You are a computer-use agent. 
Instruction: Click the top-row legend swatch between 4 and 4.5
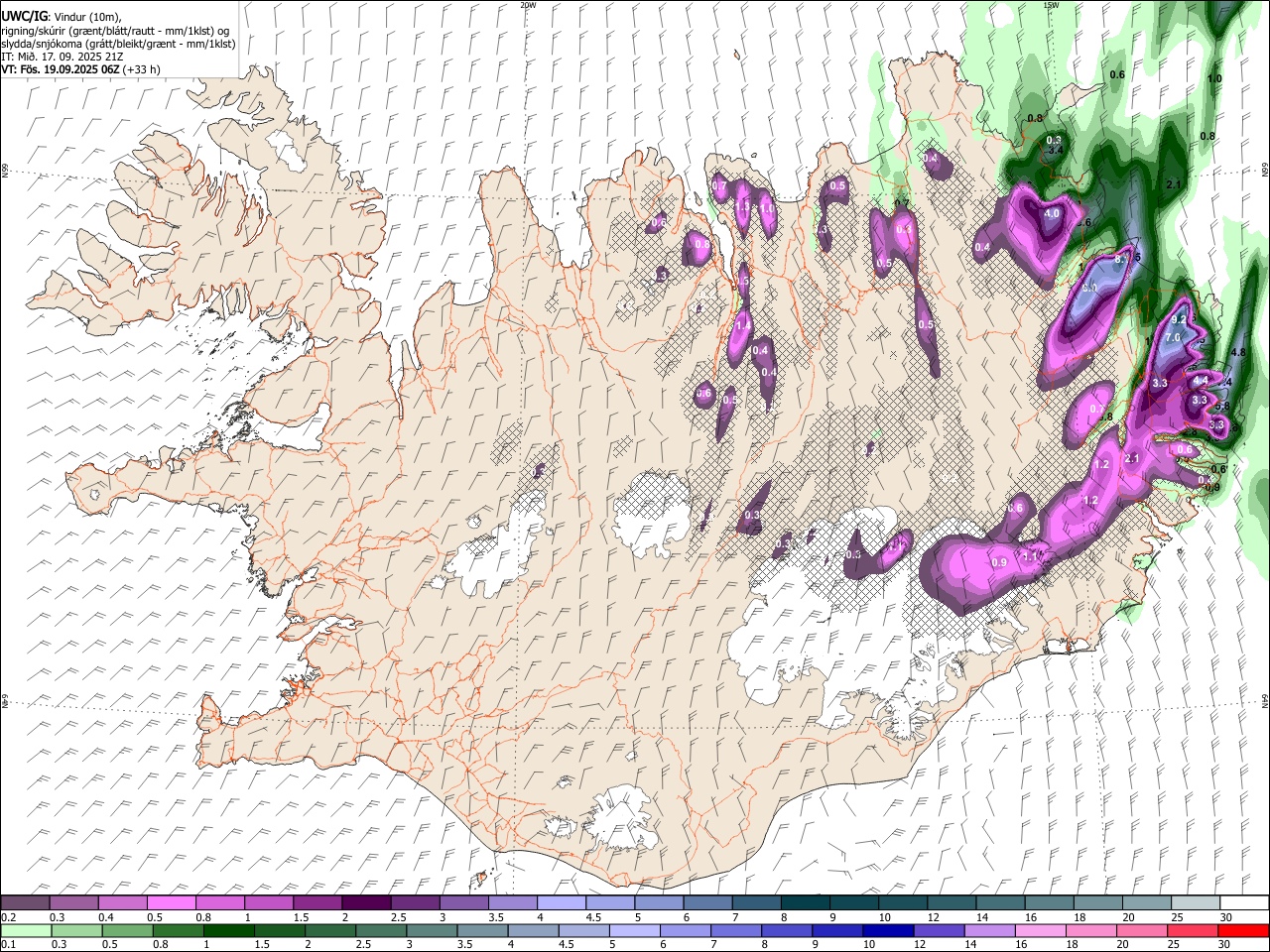pyautogui.click(x=562, y=903)
